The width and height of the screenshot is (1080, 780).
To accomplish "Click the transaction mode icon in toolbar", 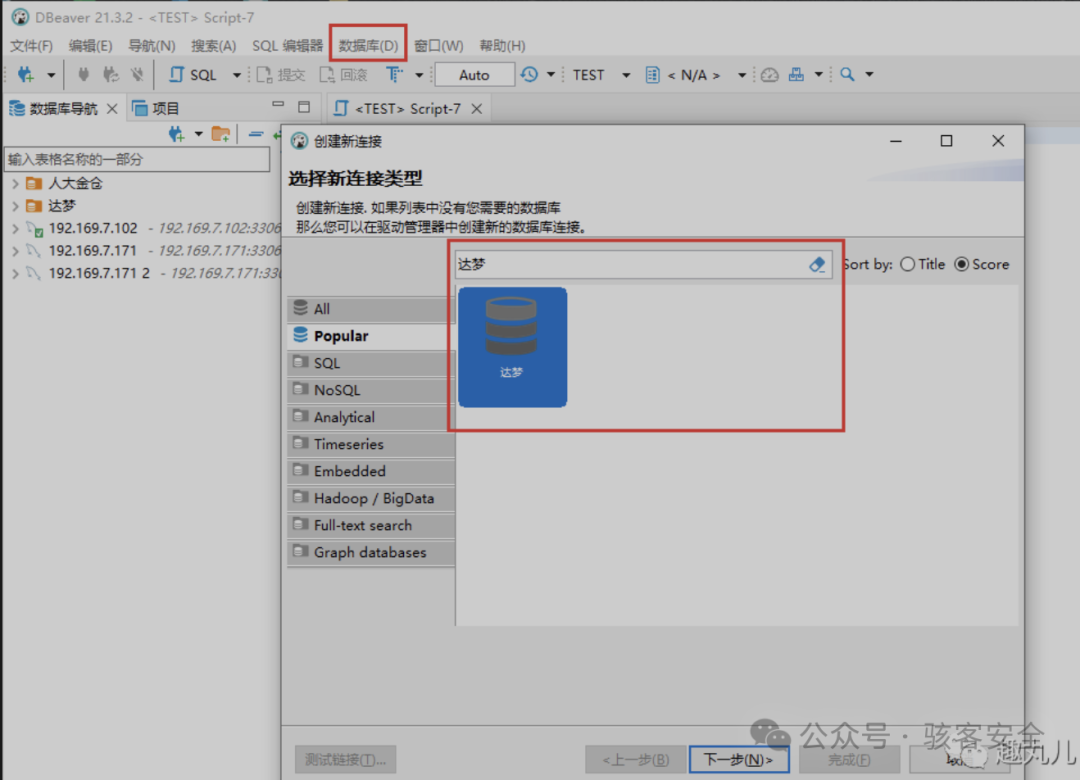I will tap(394, 74).
